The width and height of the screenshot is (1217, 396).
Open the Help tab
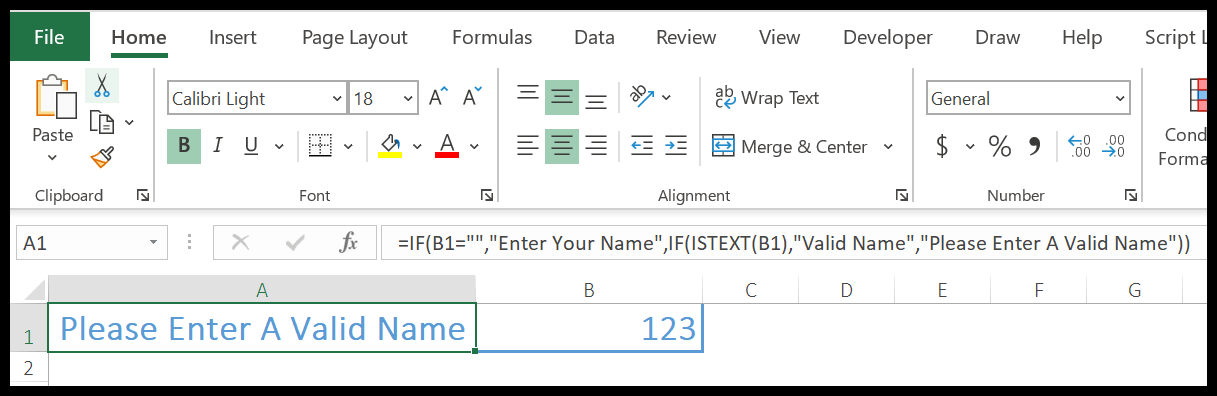point(1082,37)
